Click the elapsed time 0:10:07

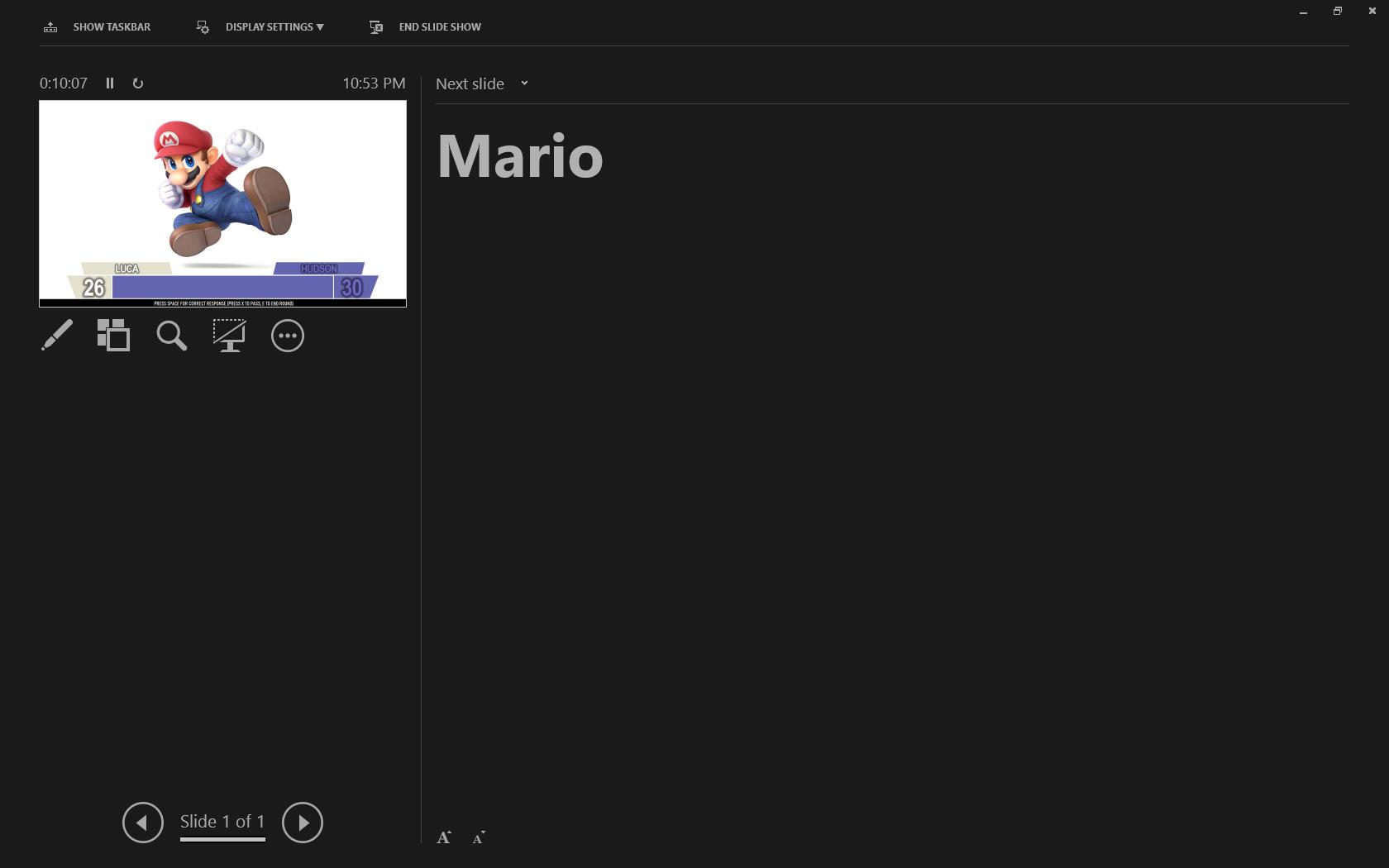(x=64, y=83)
